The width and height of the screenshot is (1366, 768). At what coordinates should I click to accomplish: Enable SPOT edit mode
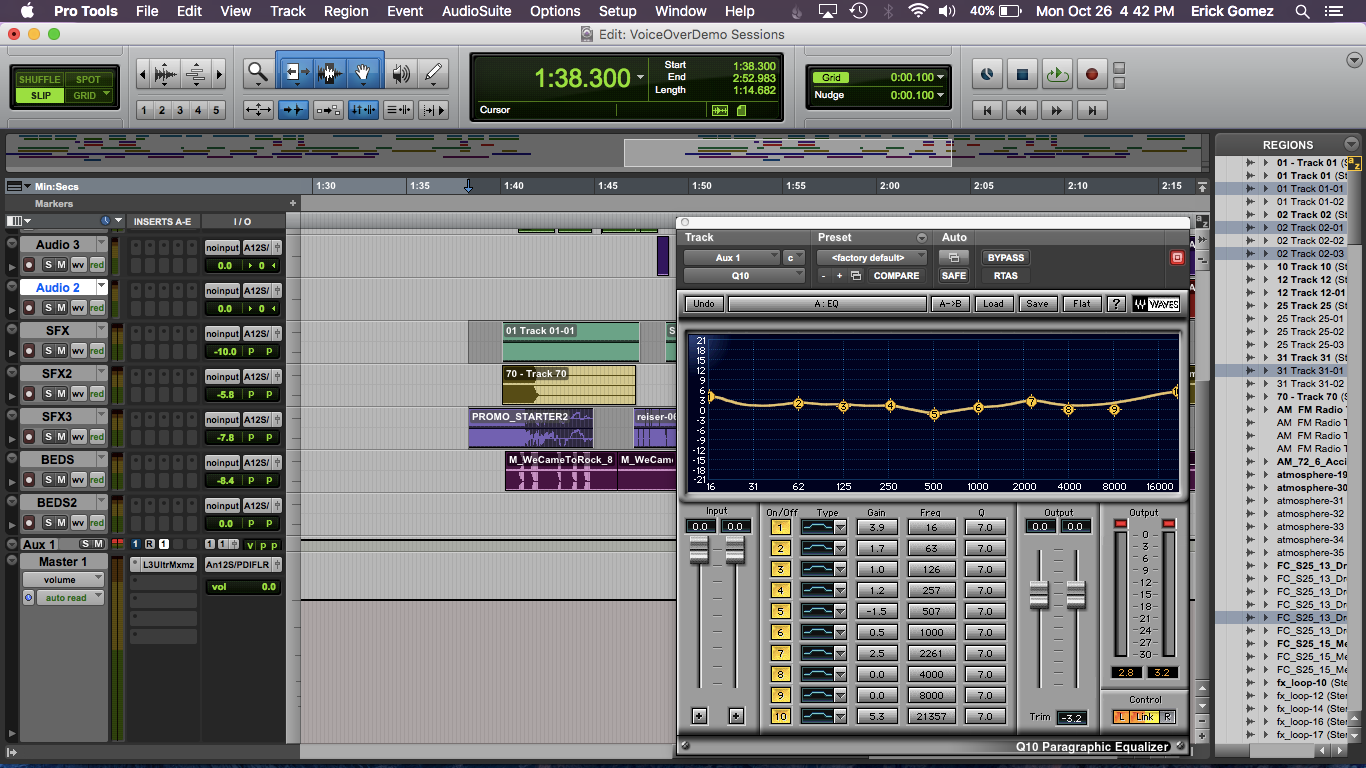click(x=89, y=79)
